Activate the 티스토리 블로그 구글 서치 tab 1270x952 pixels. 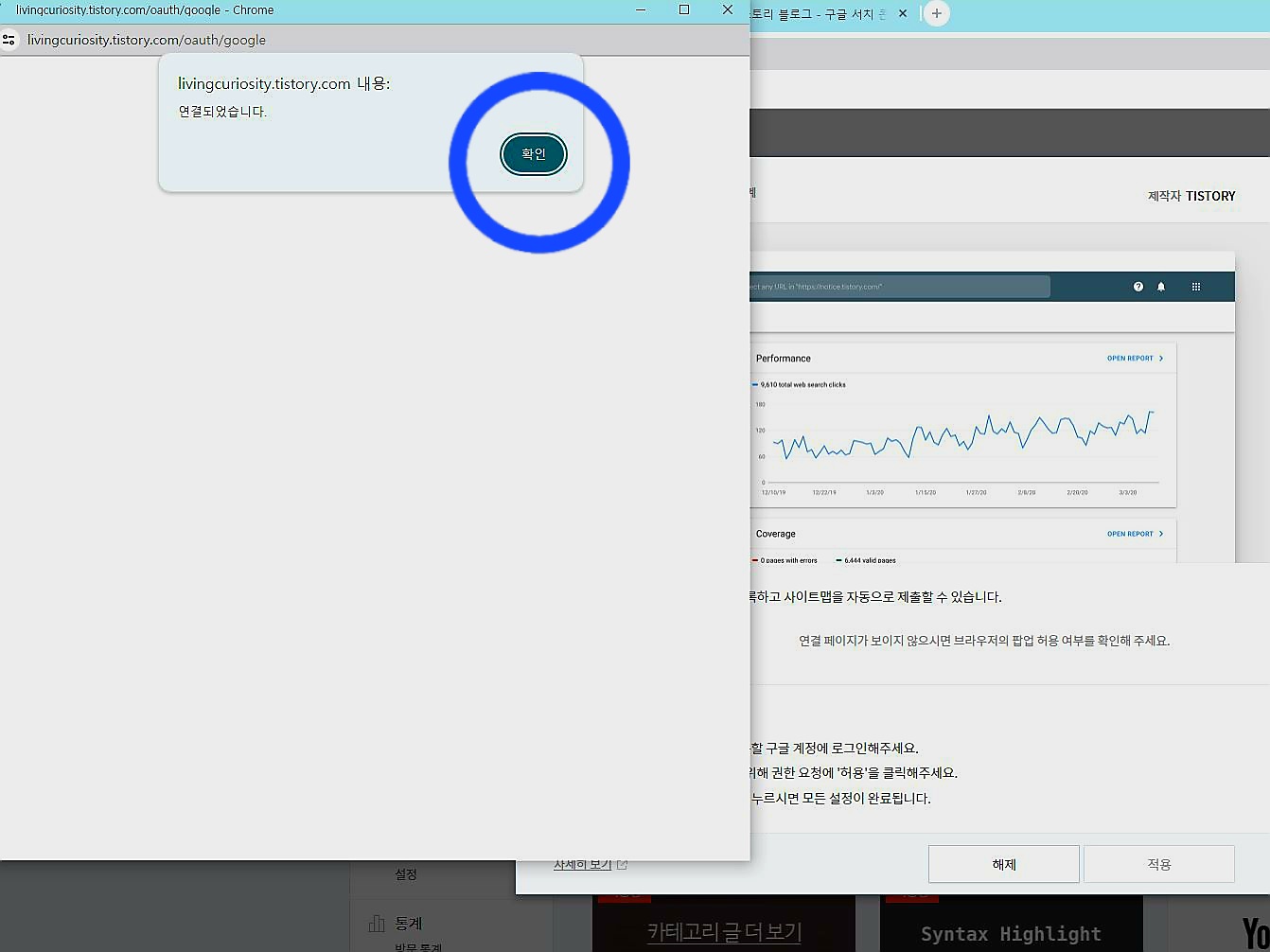click(819, 13)
